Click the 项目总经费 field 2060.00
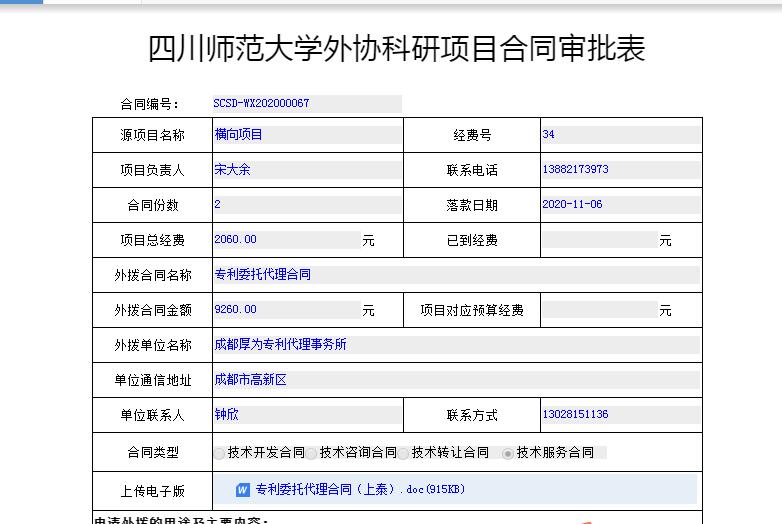The image size is (782, 524). (287, 240)
